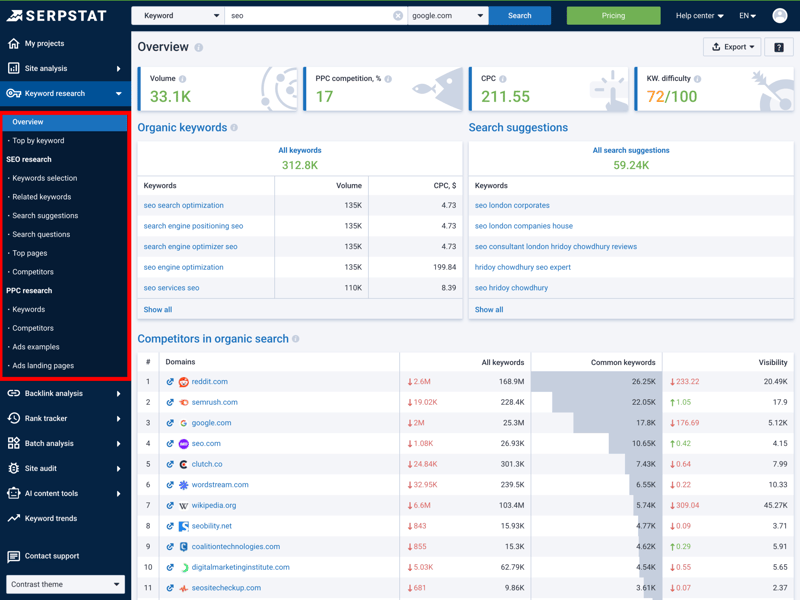The image size is (800, 600).
Task: Expand the Site analysis menu
Action: [x=65, y=69]
